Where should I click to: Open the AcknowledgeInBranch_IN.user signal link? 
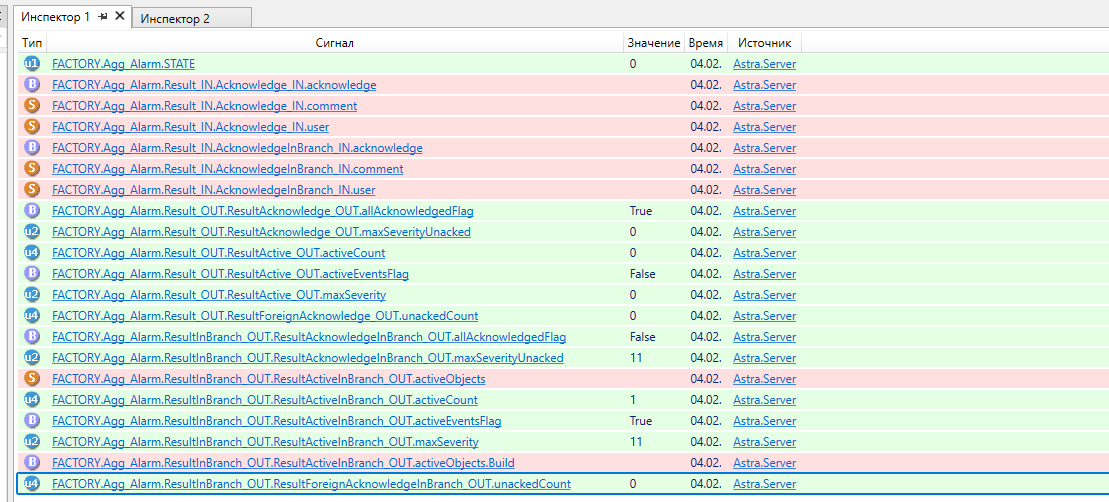tap(213, 190)
